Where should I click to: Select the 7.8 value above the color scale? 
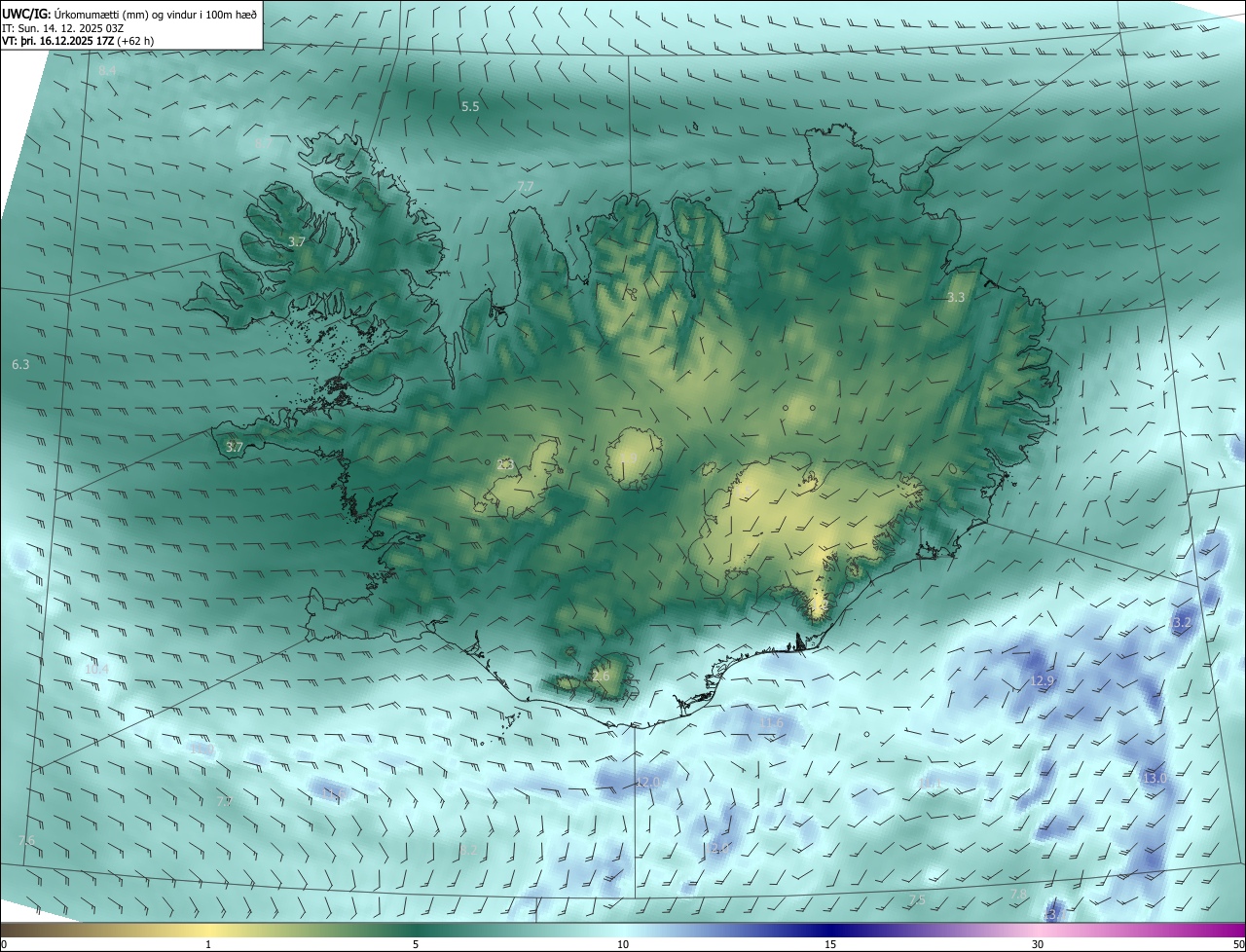point(1018,894)
